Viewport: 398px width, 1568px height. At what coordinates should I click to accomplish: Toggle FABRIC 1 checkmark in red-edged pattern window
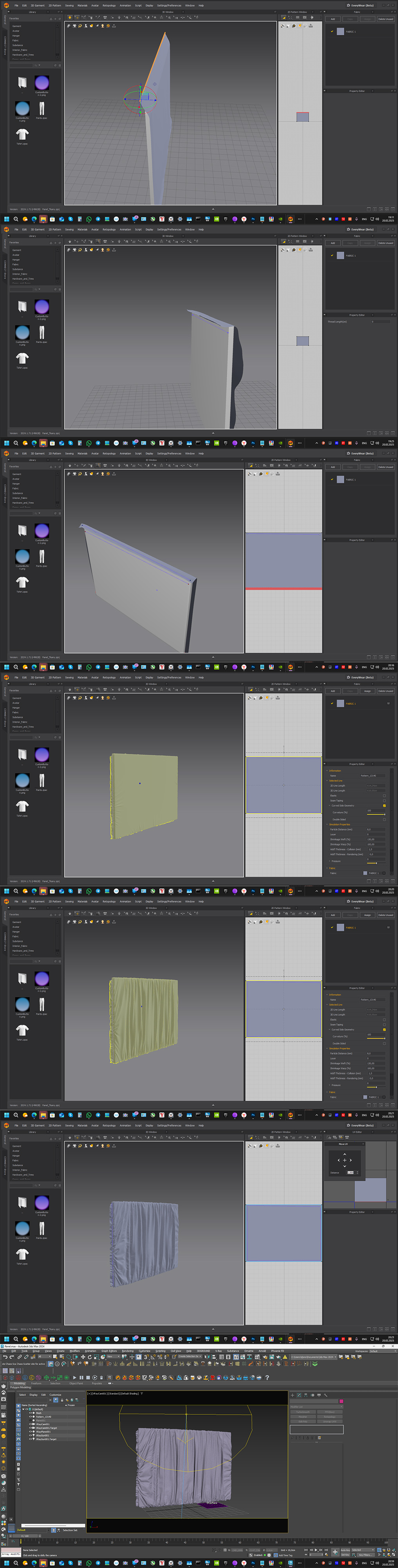[332, 479]
